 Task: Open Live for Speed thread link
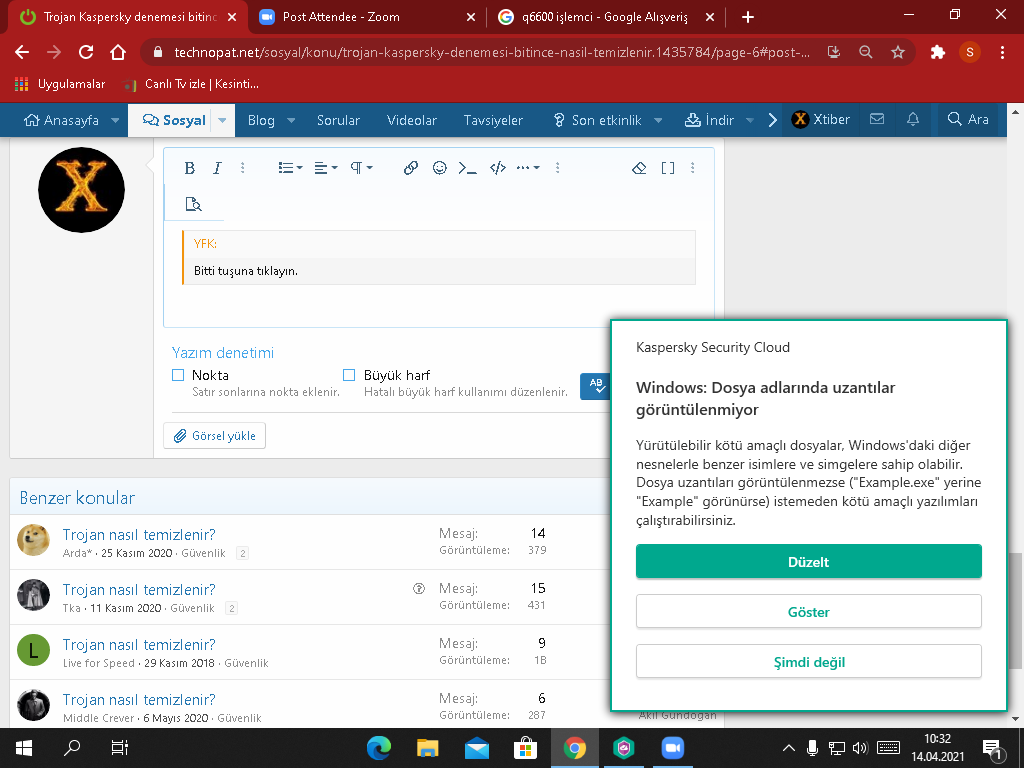click(139, 644)
